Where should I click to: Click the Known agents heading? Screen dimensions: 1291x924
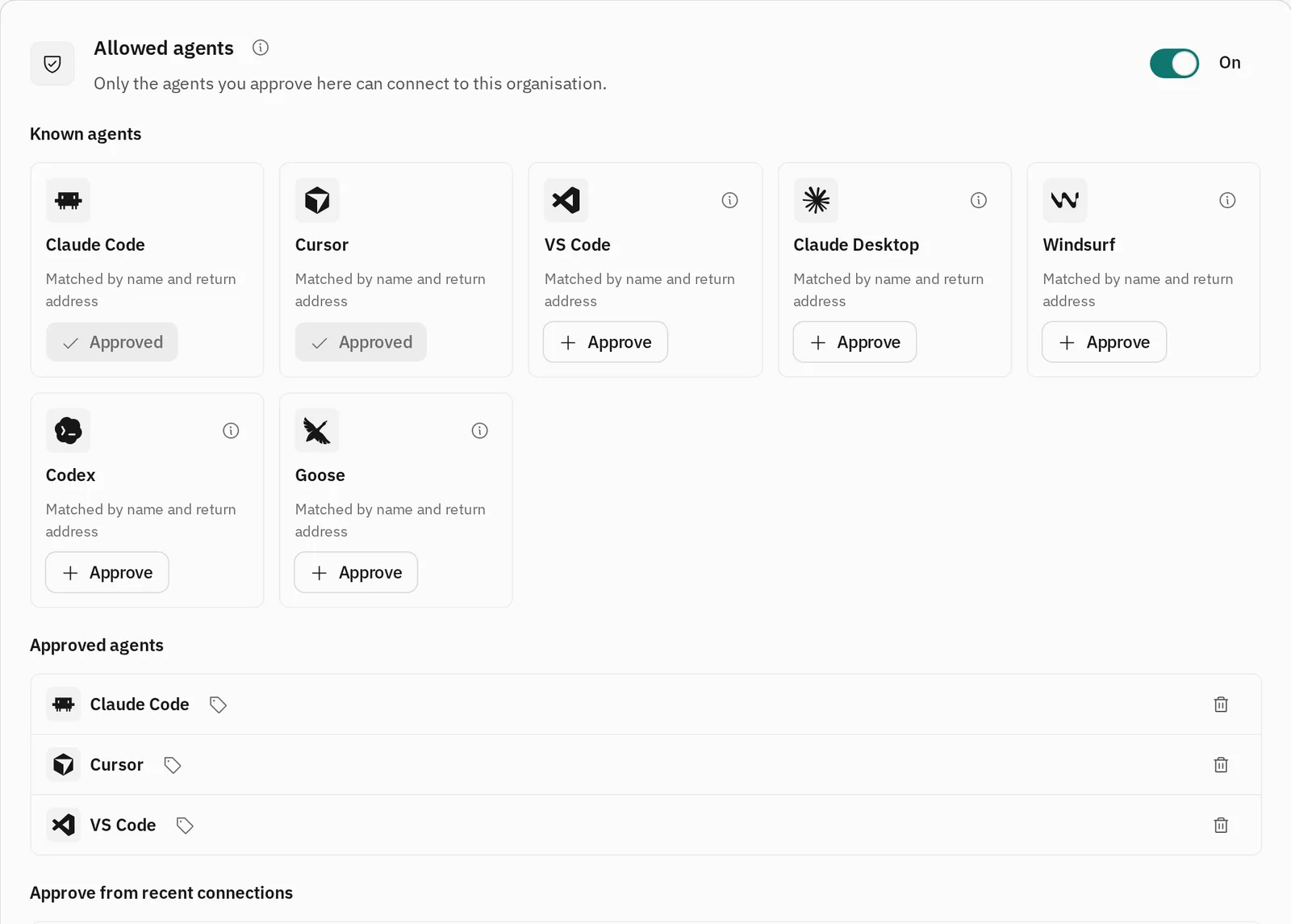point(86,134)
